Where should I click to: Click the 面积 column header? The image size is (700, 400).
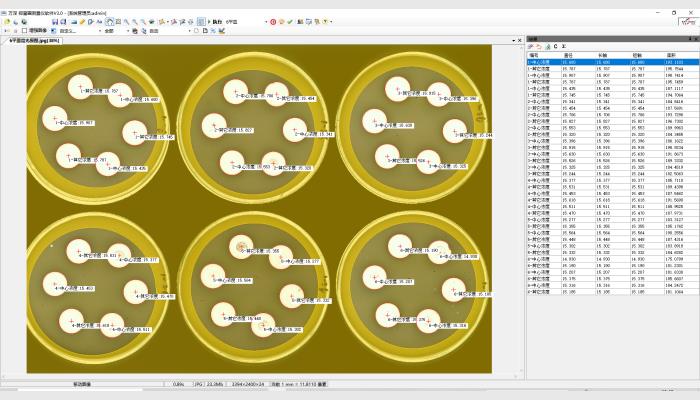(x=672, y=55)
